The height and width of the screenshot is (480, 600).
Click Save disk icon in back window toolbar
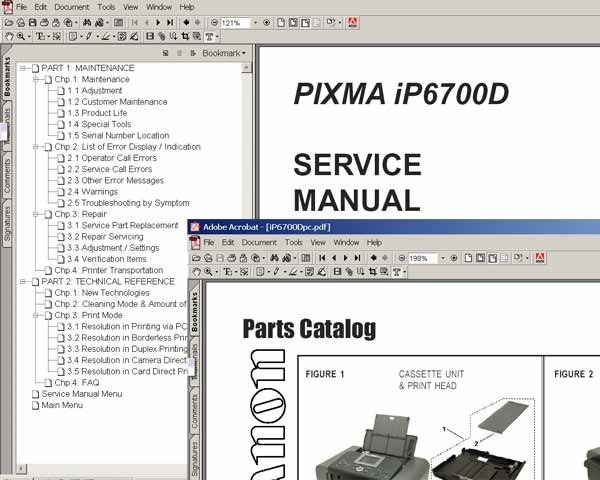[x=33, y=23]
